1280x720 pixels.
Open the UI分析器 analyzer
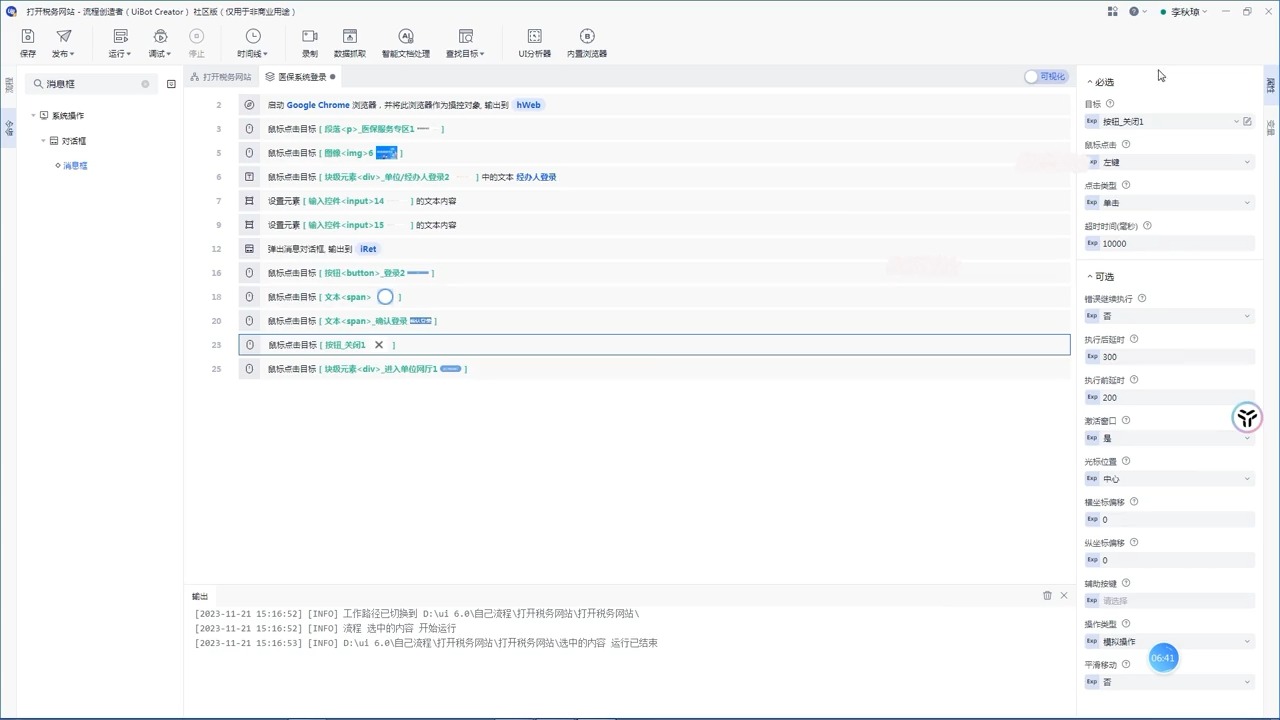pyautogui.click(x=535, y=36)
